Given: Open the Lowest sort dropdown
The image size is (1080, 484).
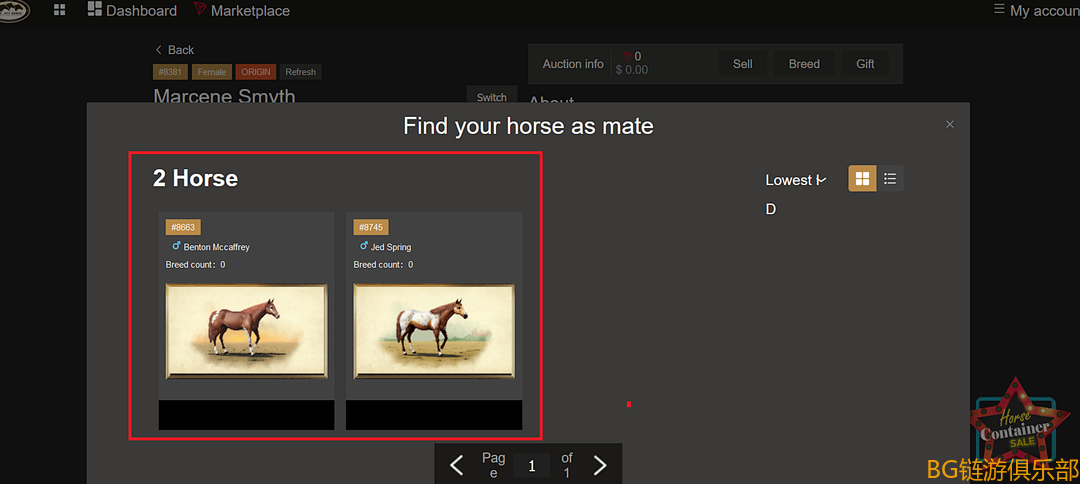Looking at the screenshot, I should 796,180.
